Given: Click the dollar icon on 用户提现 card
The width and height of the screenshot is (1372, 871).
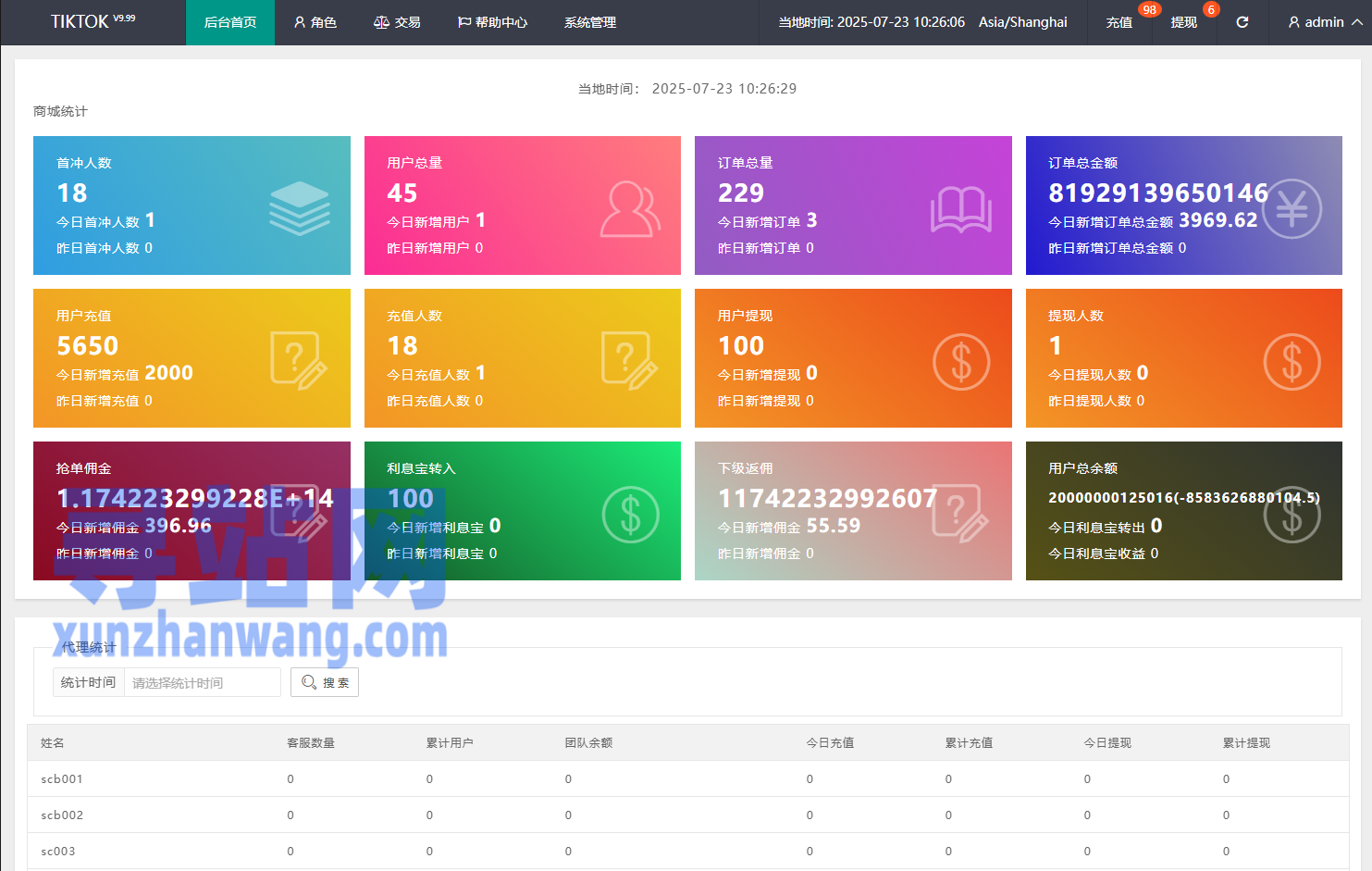Looking at the screenshot, I should click(x=961, y=362).
